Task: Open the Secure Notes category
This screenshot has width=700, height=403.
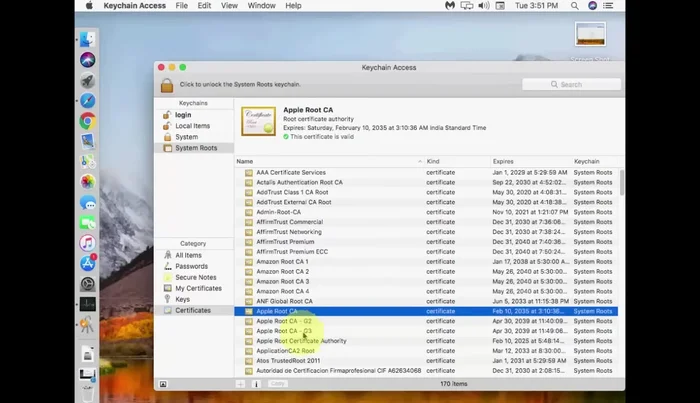Action: pyautogui.click(x=195, y=277)
